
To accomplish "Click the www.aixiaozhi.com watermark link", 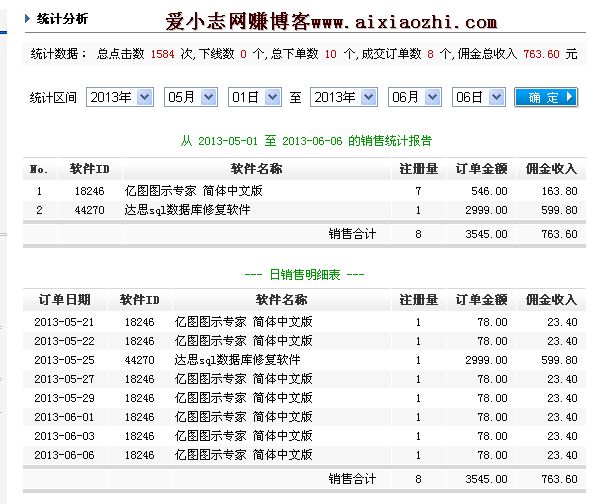I will [404, 23].
